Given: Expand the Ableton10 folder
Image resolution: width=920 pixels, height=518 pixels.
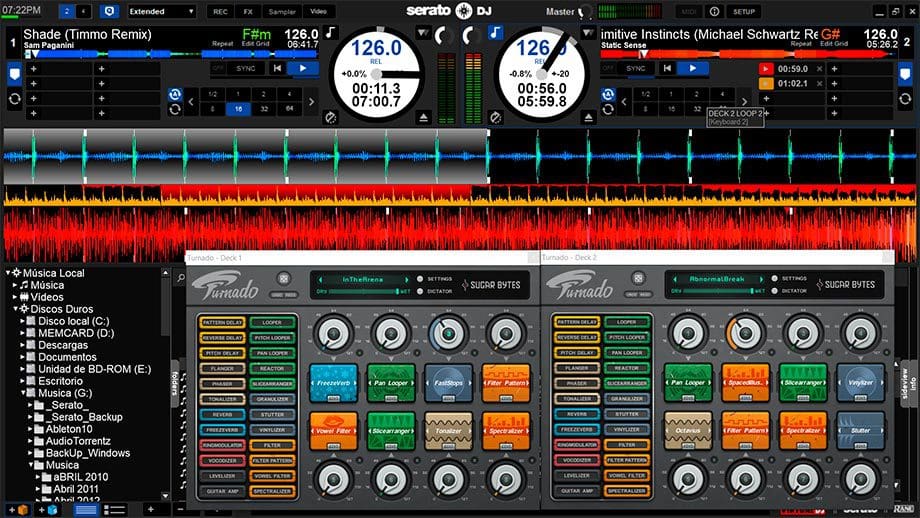Looking at the screenshot, I should [30, 429].
